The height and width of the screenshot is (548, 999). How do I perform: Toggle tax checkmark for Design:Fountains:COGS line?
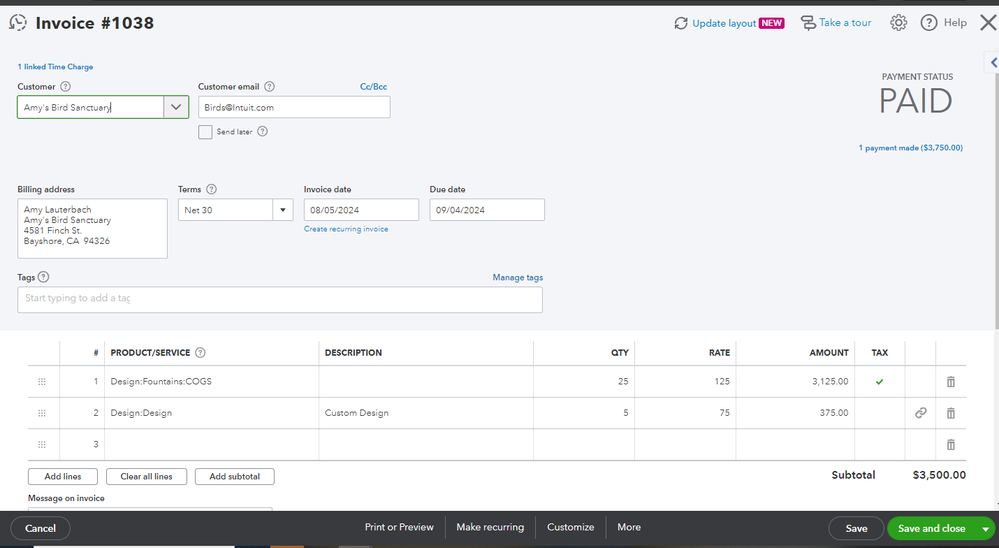click(x=879, y=382)
